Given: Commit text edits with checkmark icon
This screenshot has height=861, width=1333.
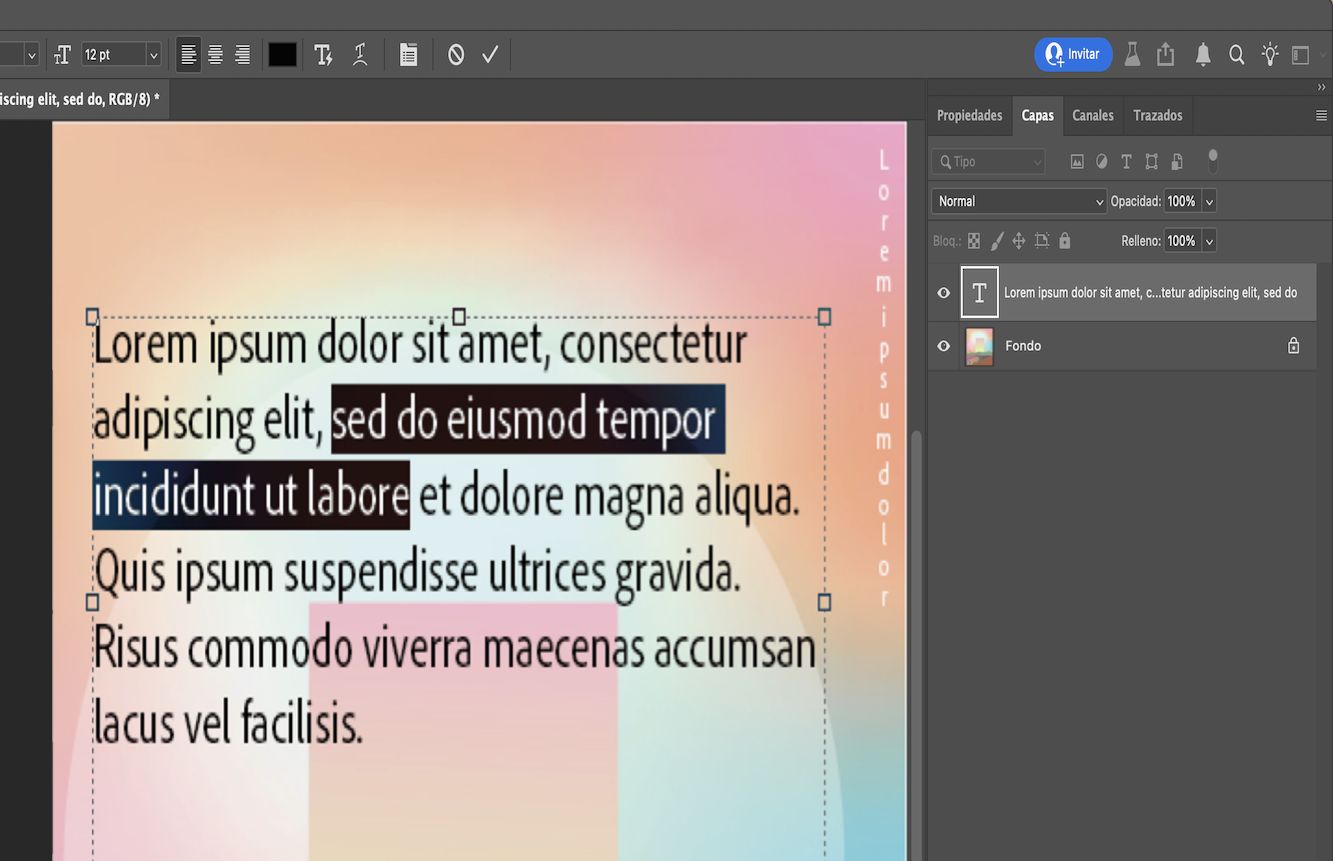Looking at the screenshot, I should (x=489, y=54).
